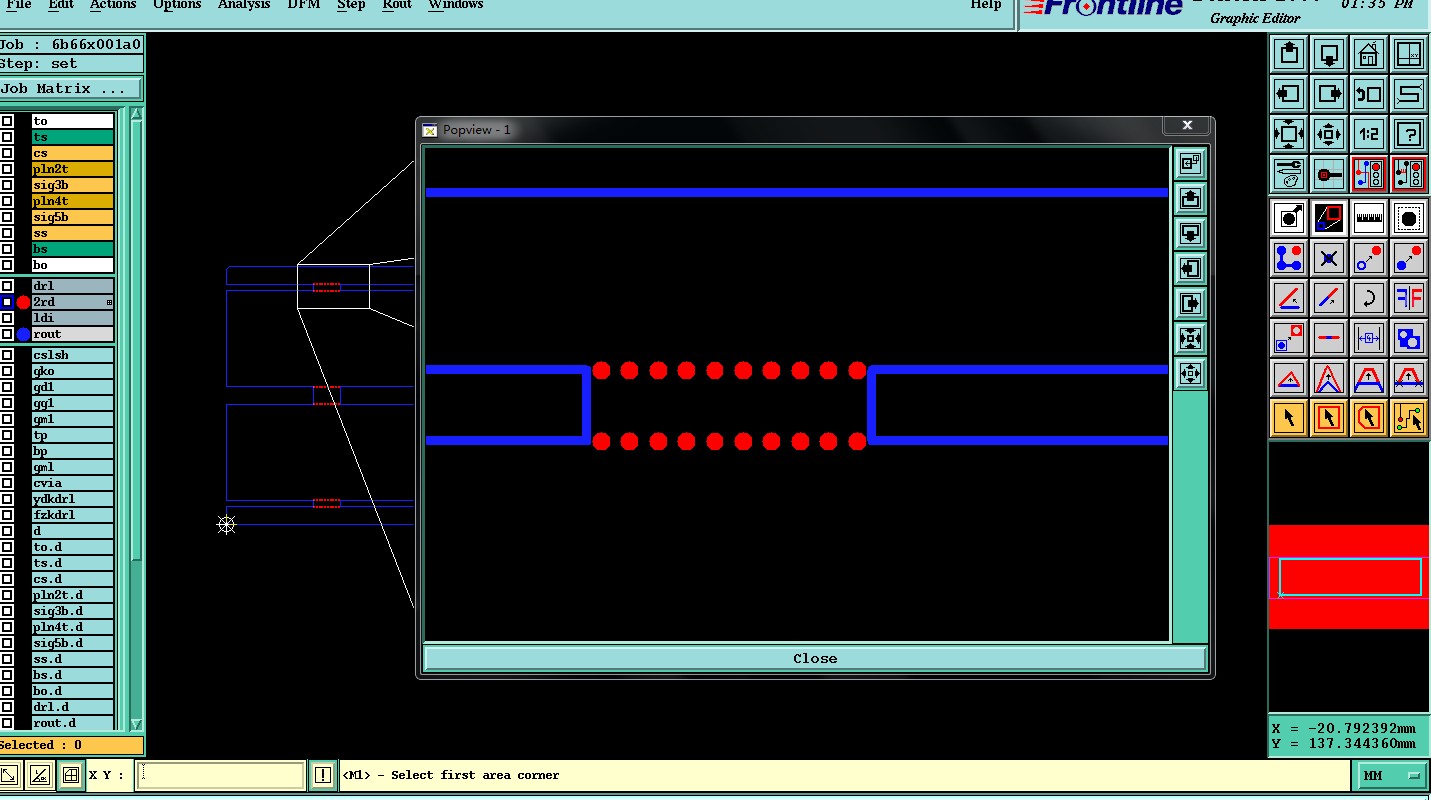The height and width of the screenshot is (800, 1431).
Task: Click the home view icon
Action: [1368, 54]
